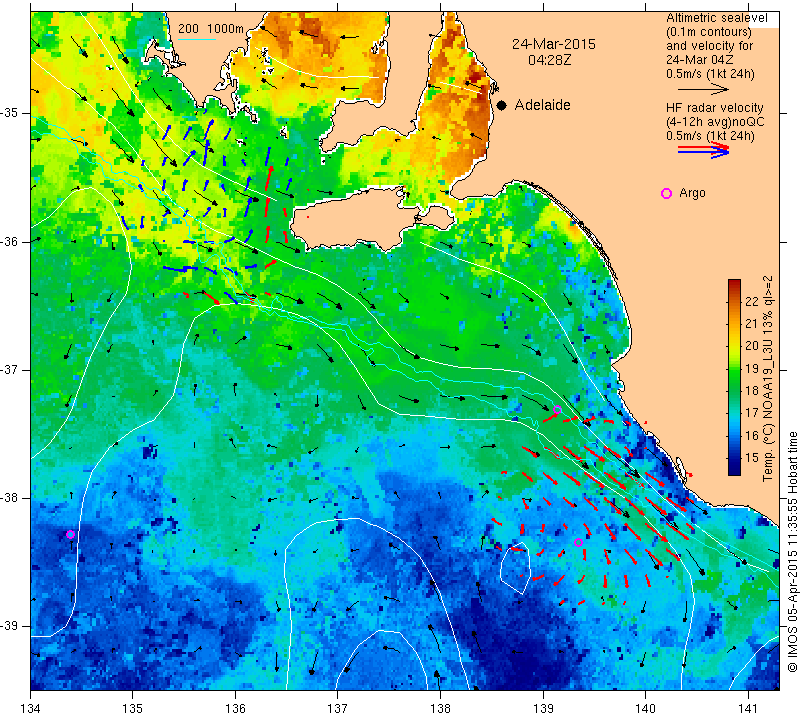Click the Argo legend label

click(692, 193)
